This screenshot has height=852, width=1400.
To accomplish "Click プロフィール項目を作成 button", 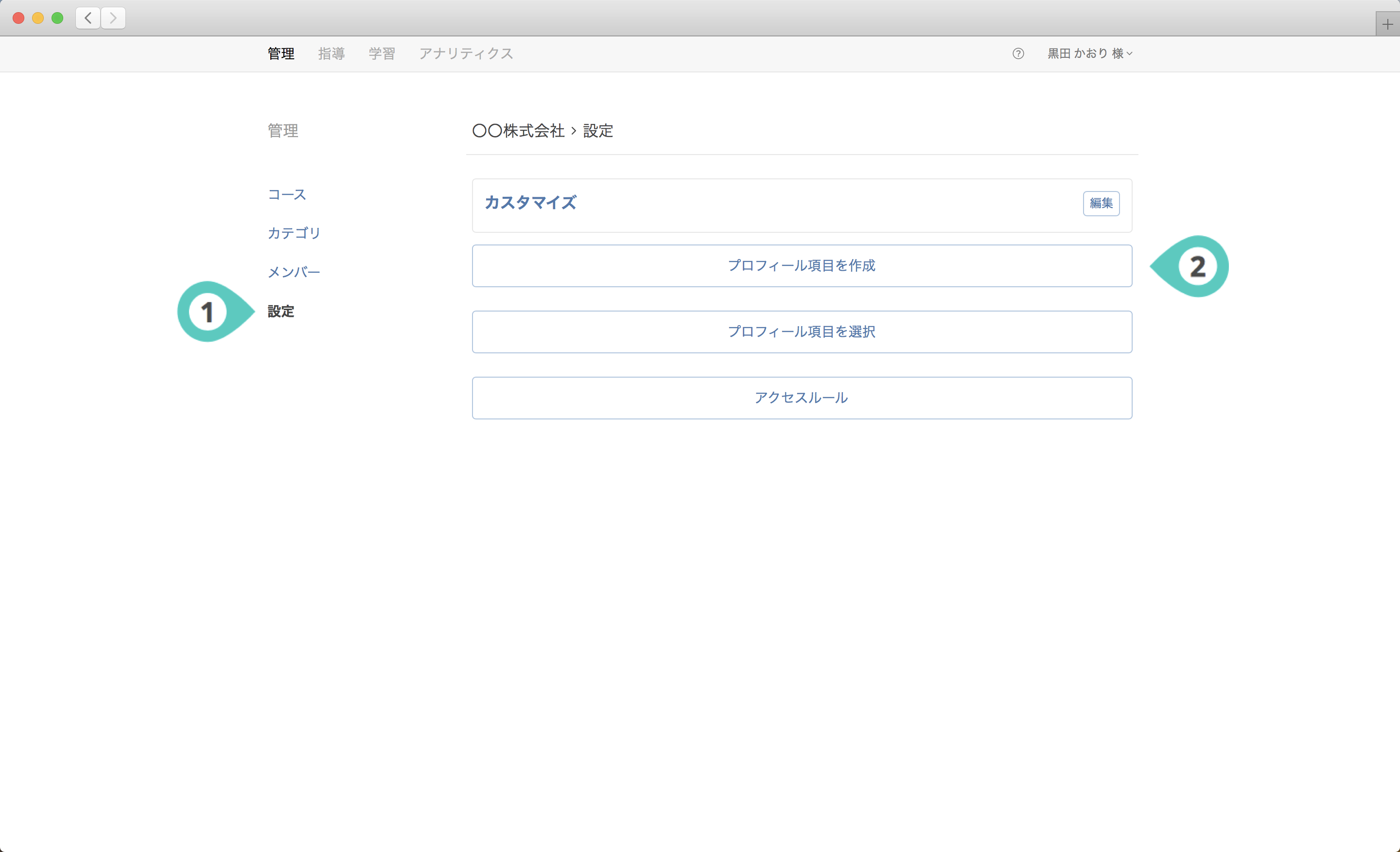I will [x=802, y=266].
